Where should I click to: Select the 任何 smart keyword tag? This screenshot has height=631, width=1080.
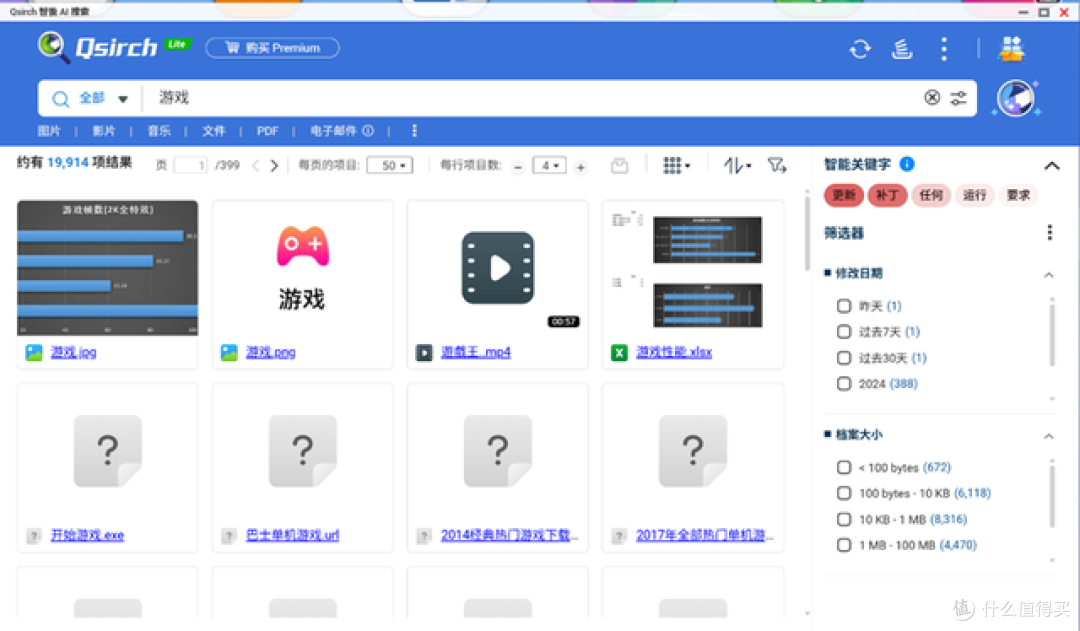931,195
